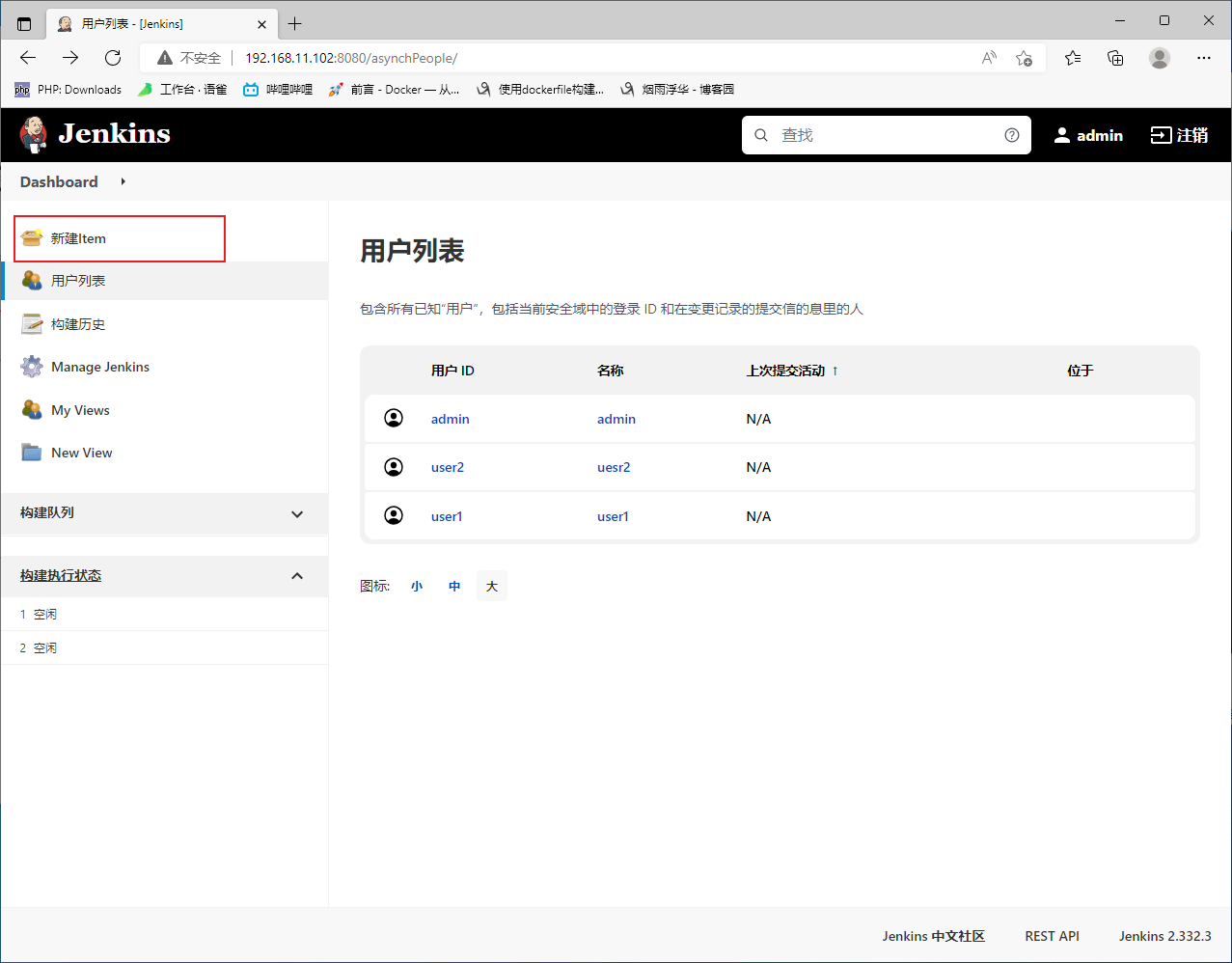
Task: Open the Jenkins 中文社区 footer link
Action: [933, 936]
